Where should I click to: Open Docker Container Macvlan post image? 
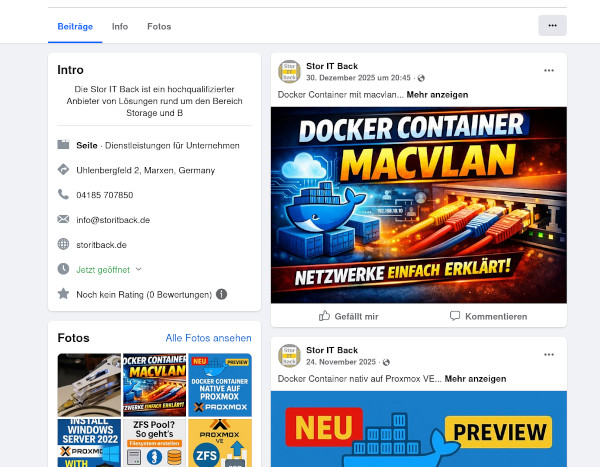(x=419, y=205)
